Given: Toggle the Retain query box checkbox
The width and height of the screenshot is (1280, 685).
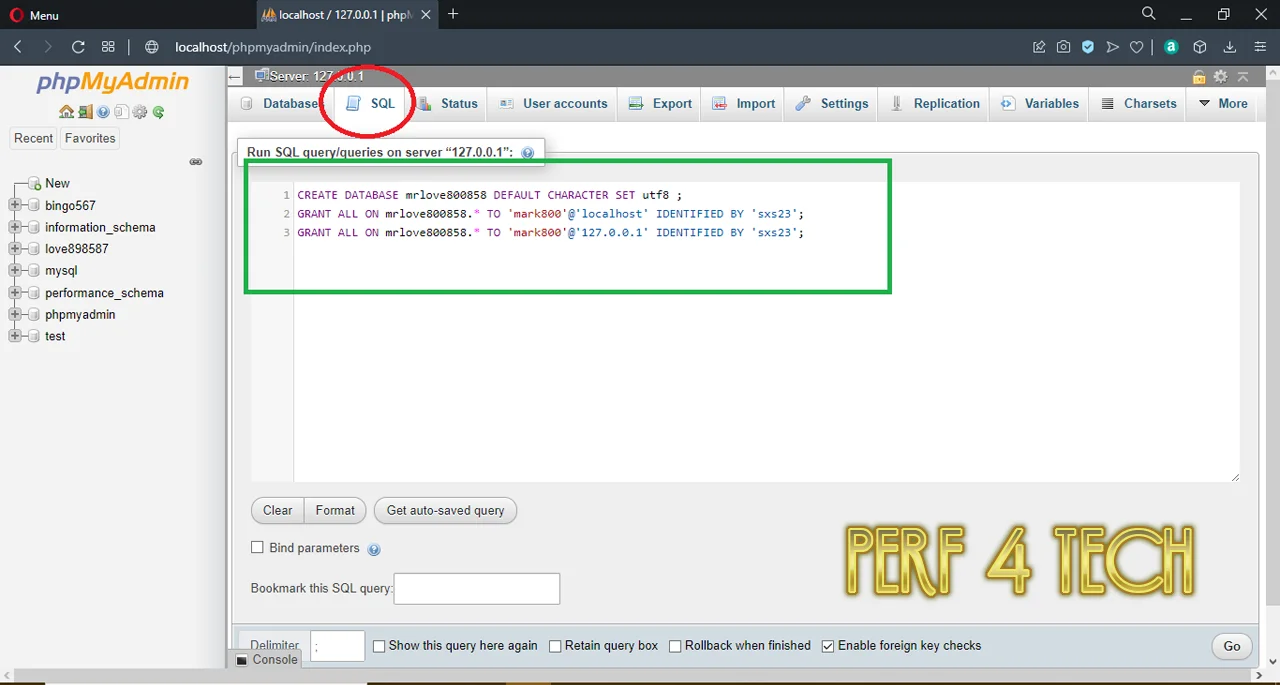Looking at the screenshot, I should [x=555, y=646].
